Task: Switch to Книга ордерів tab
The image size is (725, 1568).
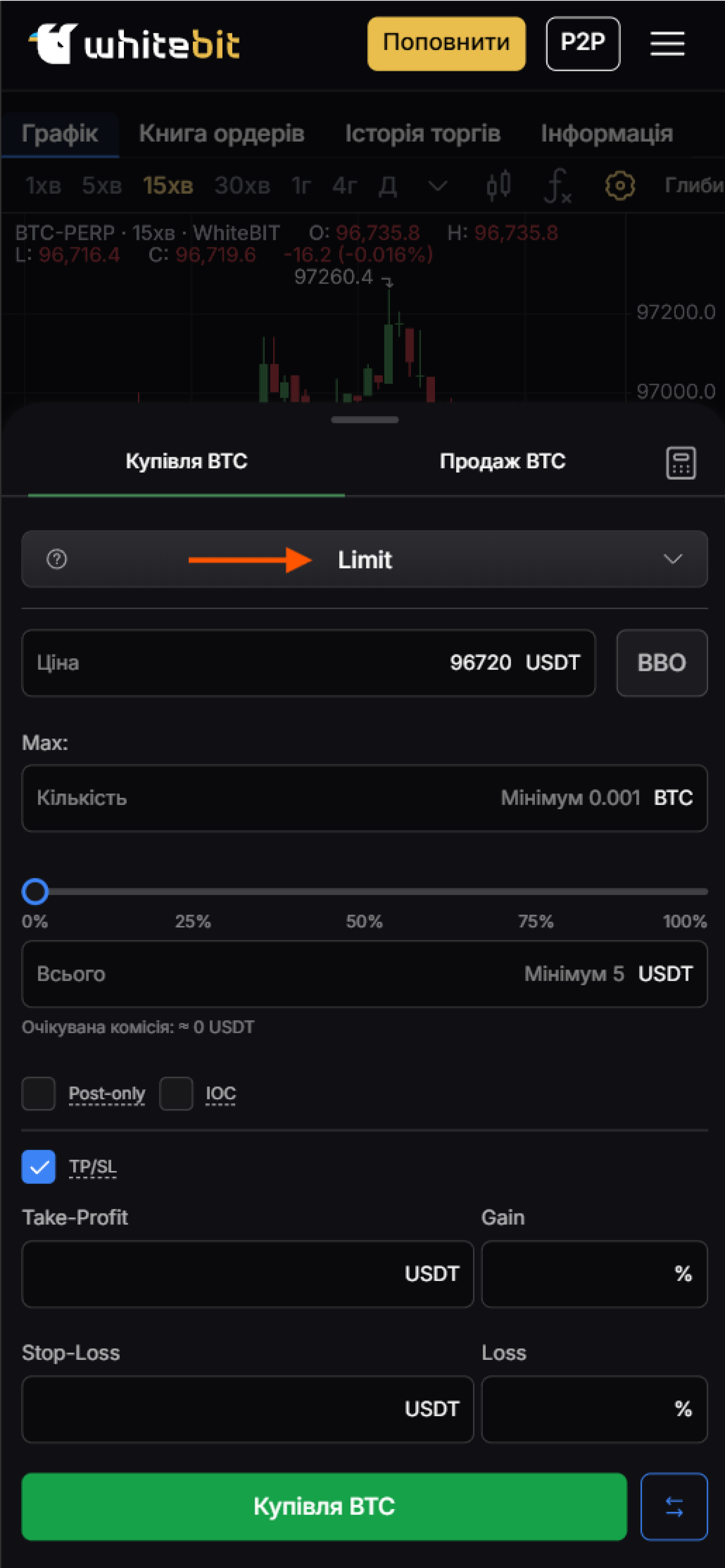Action: click(221, 133)
